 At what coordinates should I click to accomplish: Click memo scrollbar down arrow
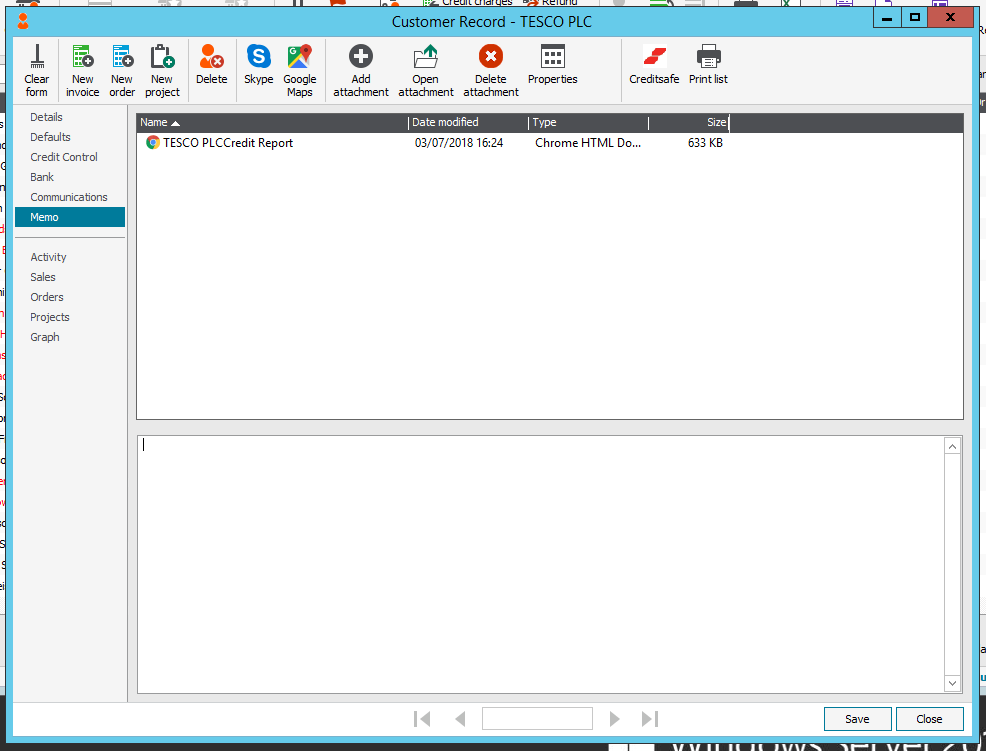click(952, 683)
